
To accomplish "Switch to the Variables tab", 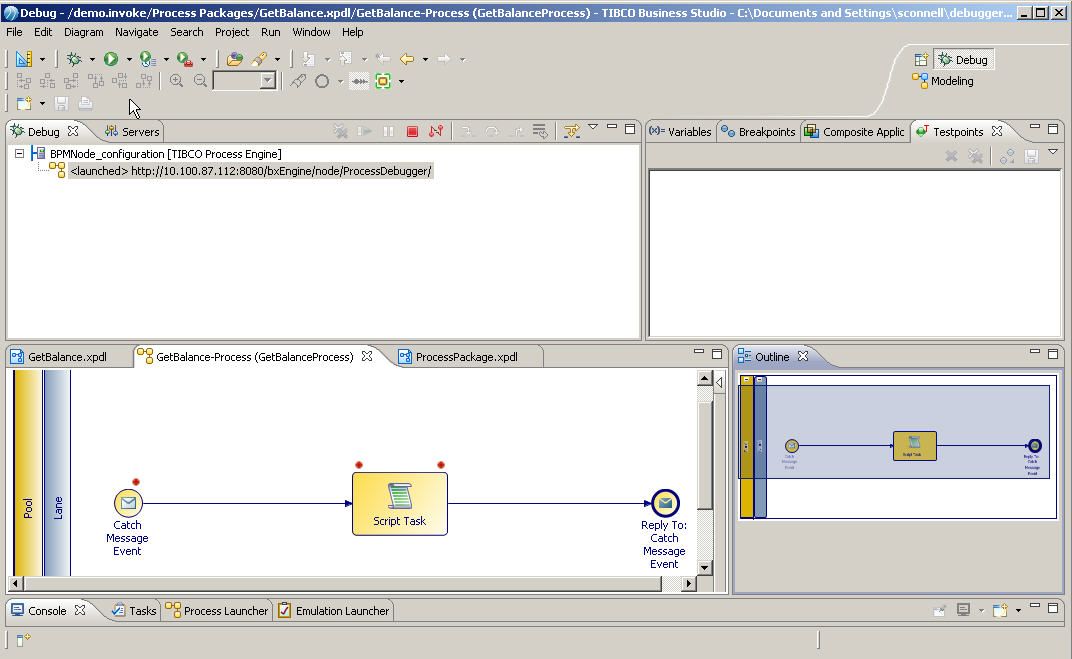I will pyautogui.click(x=680, y=131).
